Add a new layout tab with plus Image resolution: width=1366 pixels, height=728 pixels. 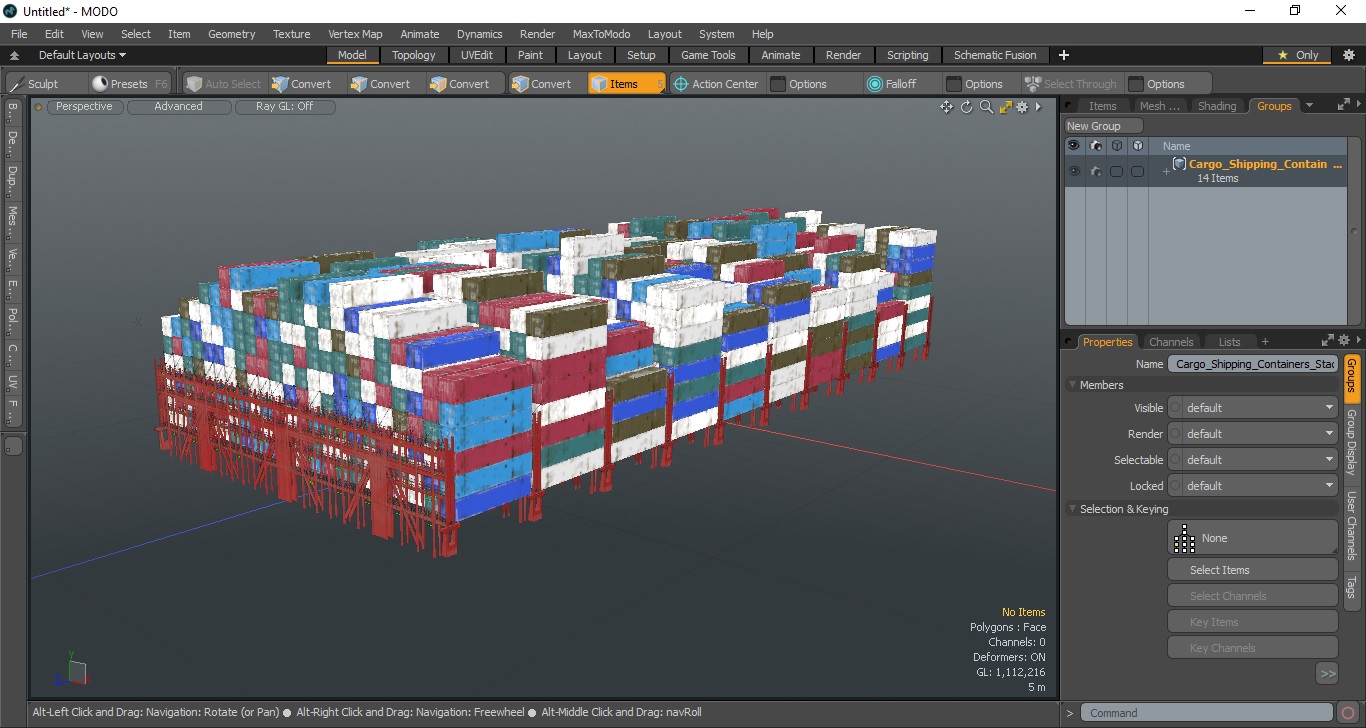[x=1064, y=55]
